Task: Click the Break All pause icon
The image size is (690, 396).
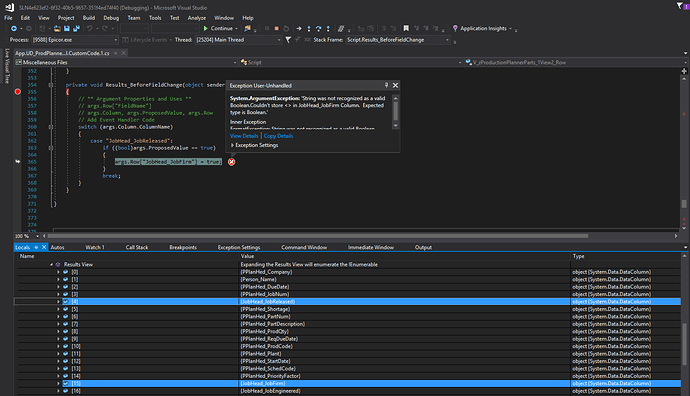Action: (x=267, y=29)
